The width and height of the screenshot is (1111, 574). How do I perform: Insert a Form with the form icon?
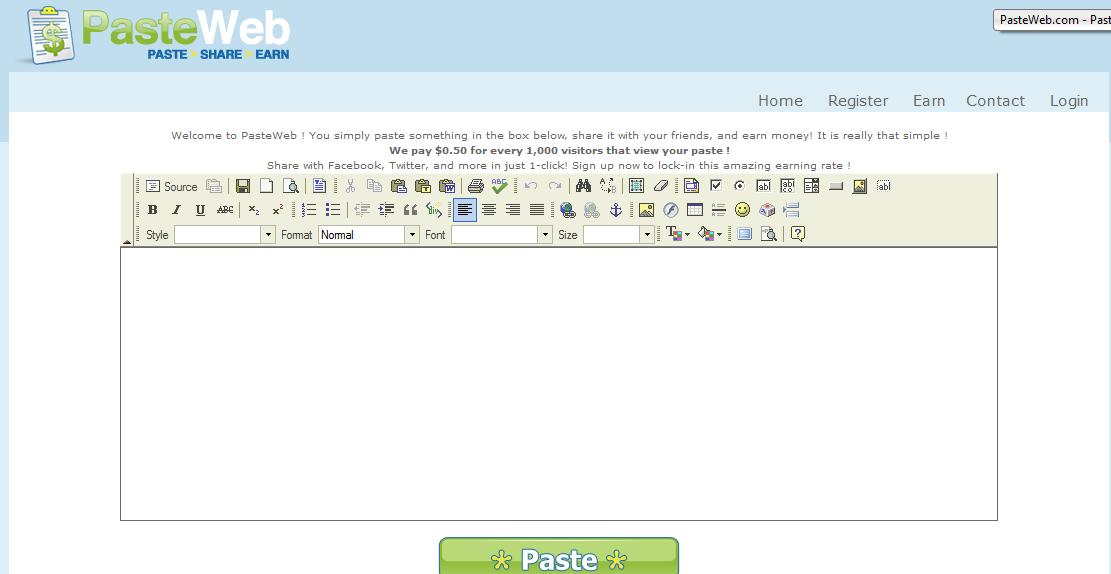[692, 186]
